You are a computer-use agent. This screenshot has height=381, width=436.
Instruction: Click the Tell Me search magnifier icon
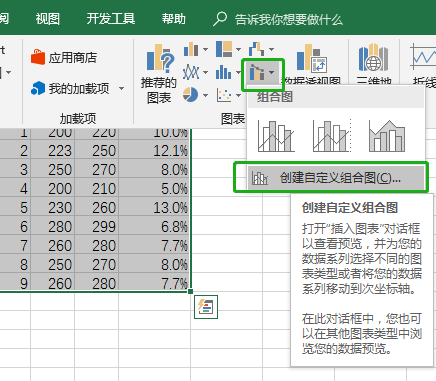[220, 19]
